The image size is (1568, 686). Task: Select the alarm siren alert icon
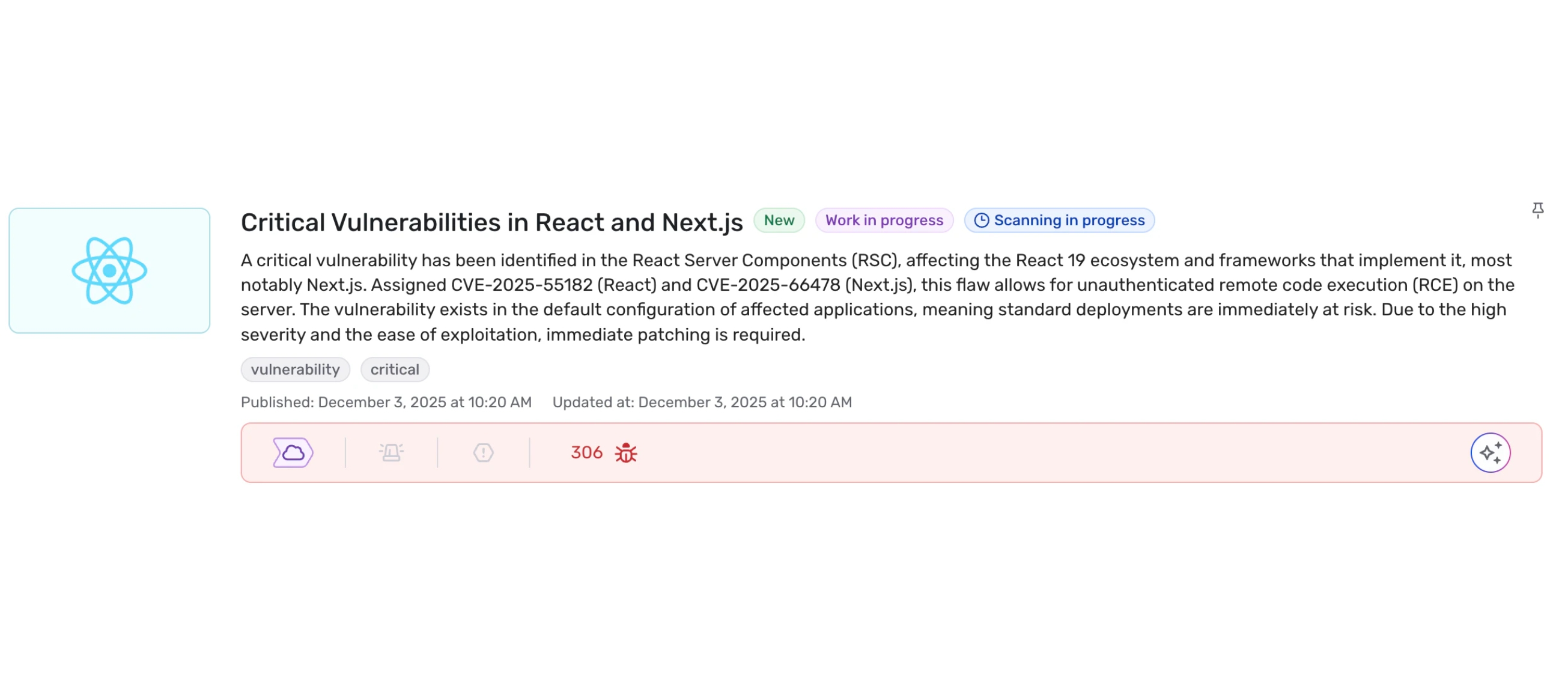(390, 452)
